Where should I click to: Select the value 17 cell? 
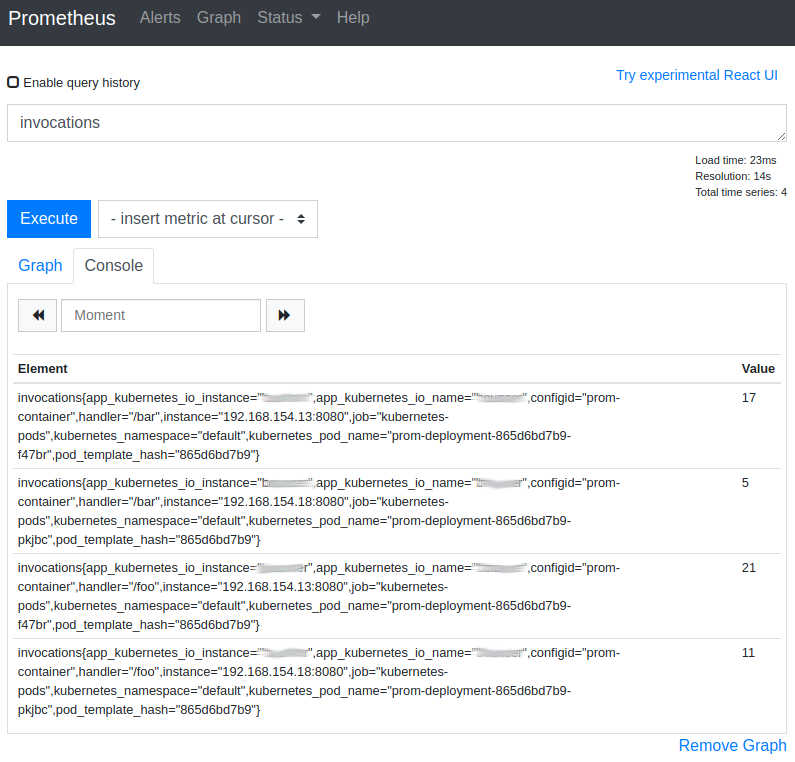tap(748, 398)
